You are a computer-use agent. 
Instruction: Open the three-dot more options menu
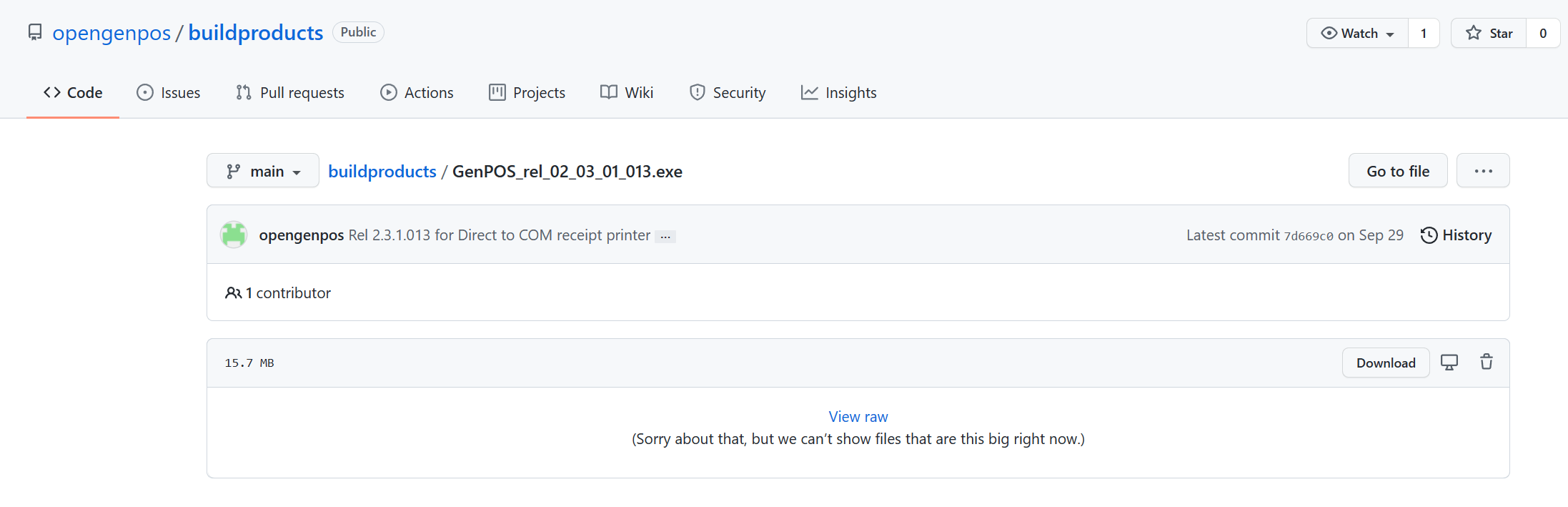1483,171
